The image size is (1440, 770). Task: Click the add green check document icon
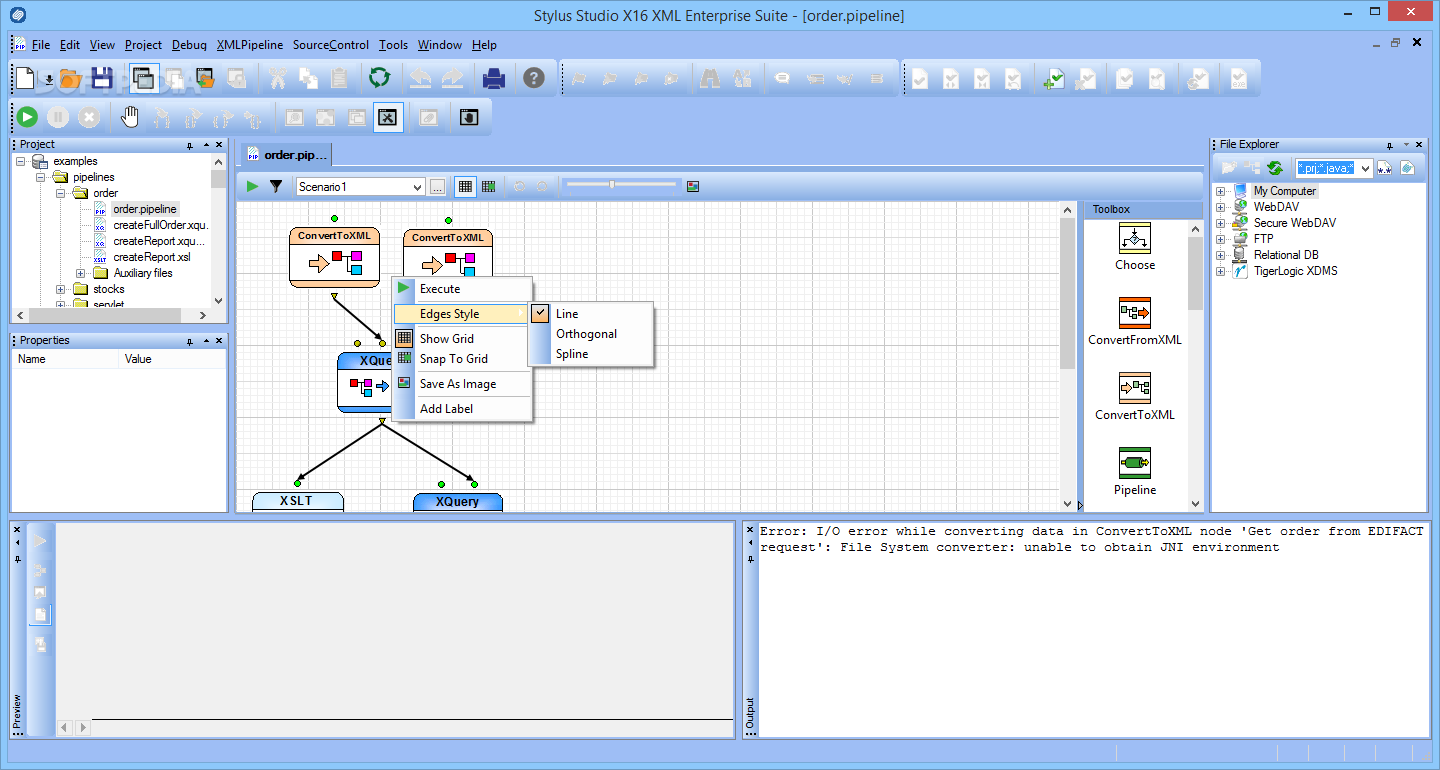tap(1052, 78)
